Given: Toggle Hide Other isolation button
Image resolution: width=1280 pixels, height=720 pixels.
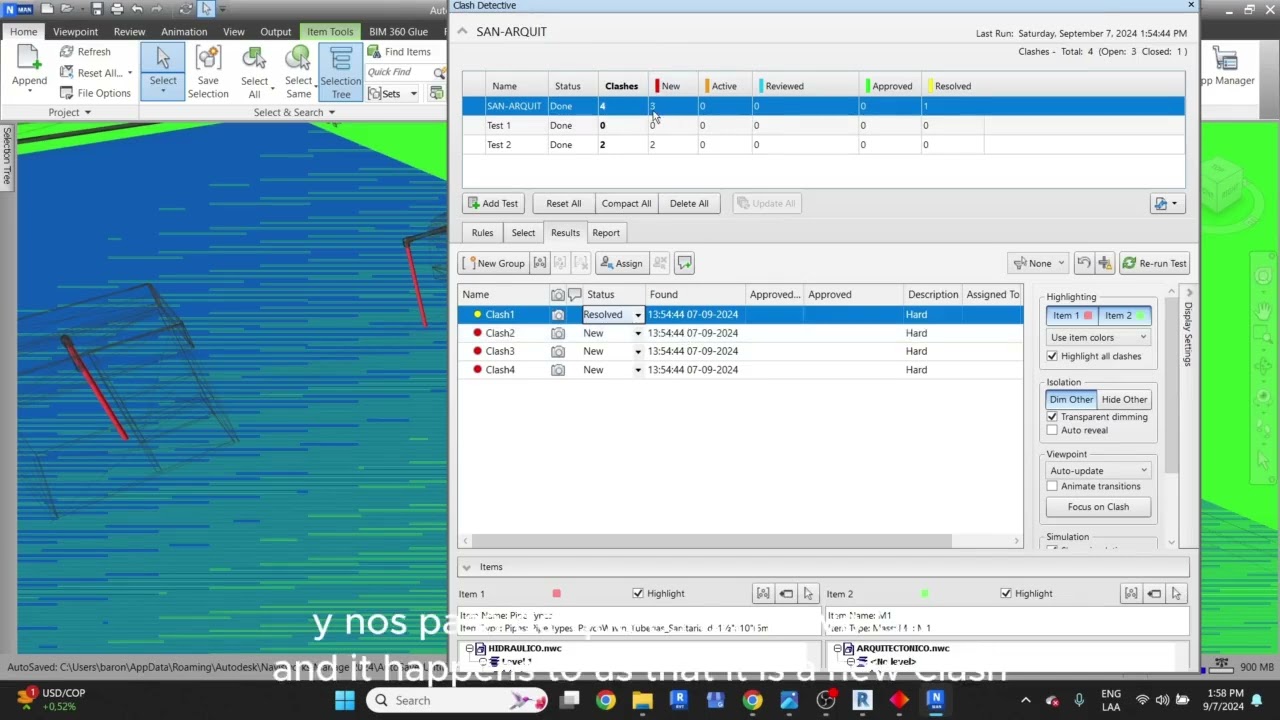Looking at the screenshot, I should pyautogui.click(x=1124, y=400).
